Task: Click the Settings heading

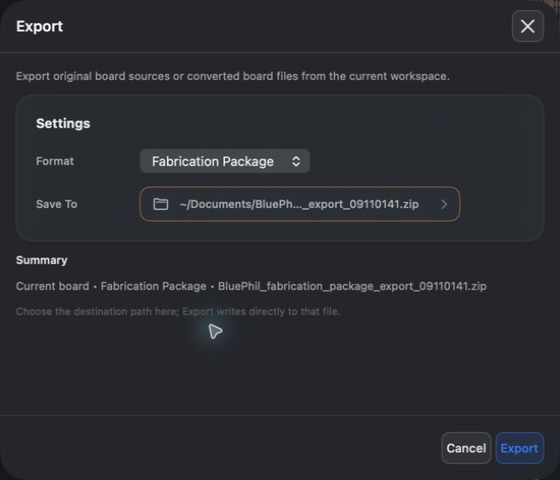Action: [x=63, y=123]
